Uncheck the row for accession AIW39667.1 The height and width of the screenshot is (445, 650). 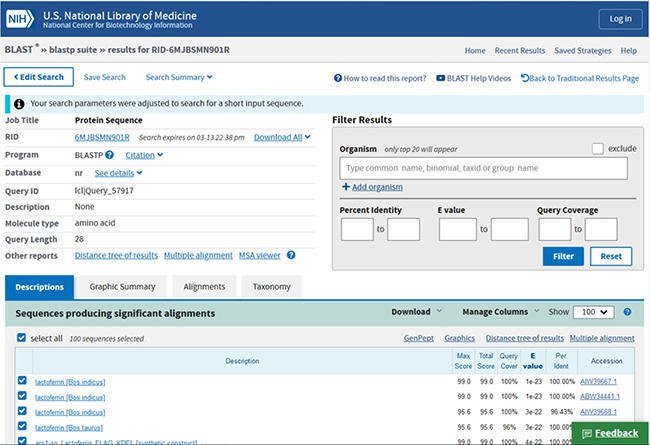pos(22,380)
